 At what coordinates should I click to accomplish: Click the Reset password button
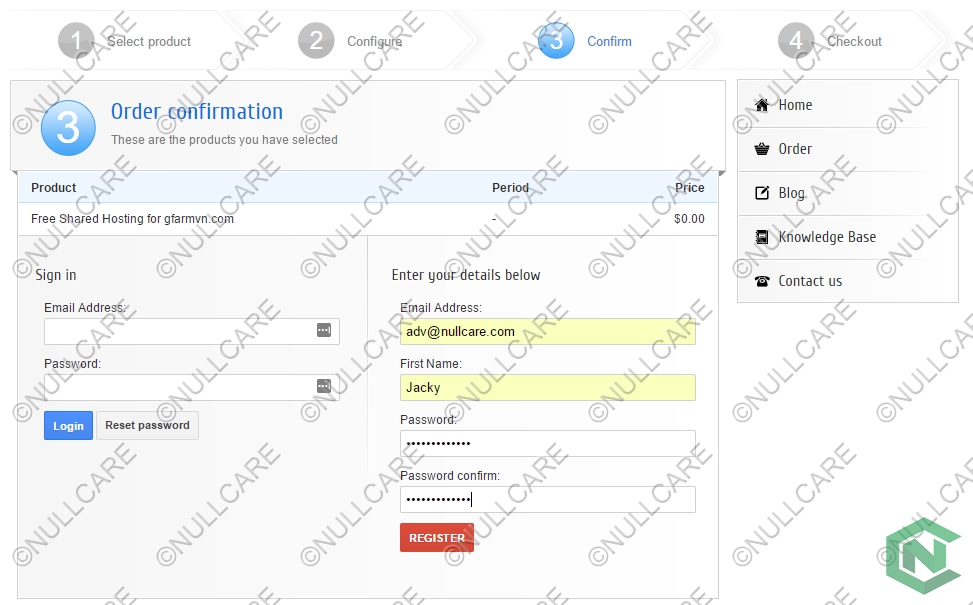[x=147, y=425]
